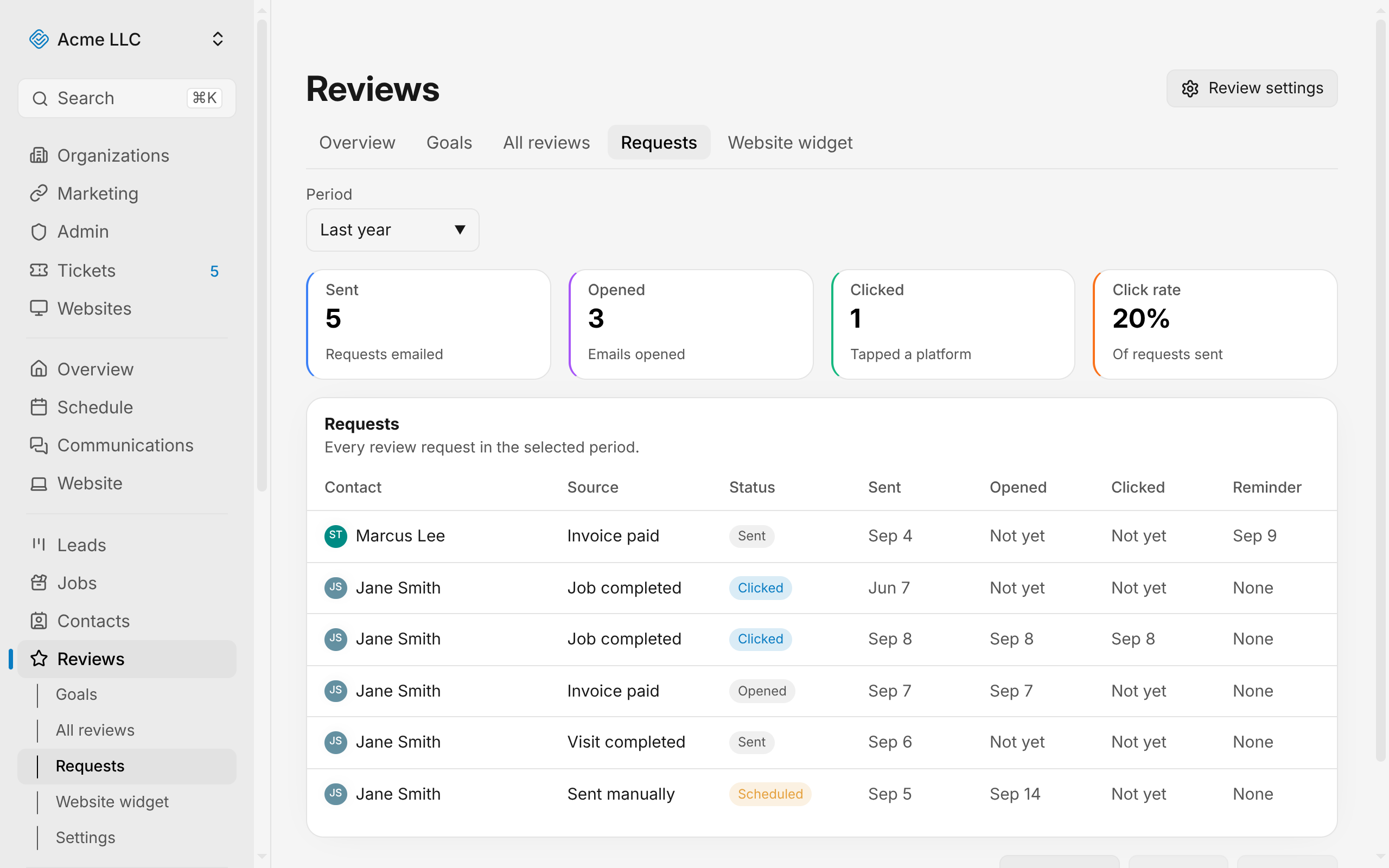The image size is (1389, 868).
Task: Click the Acme LLC logo icon
Action: (x=39, y=39)
